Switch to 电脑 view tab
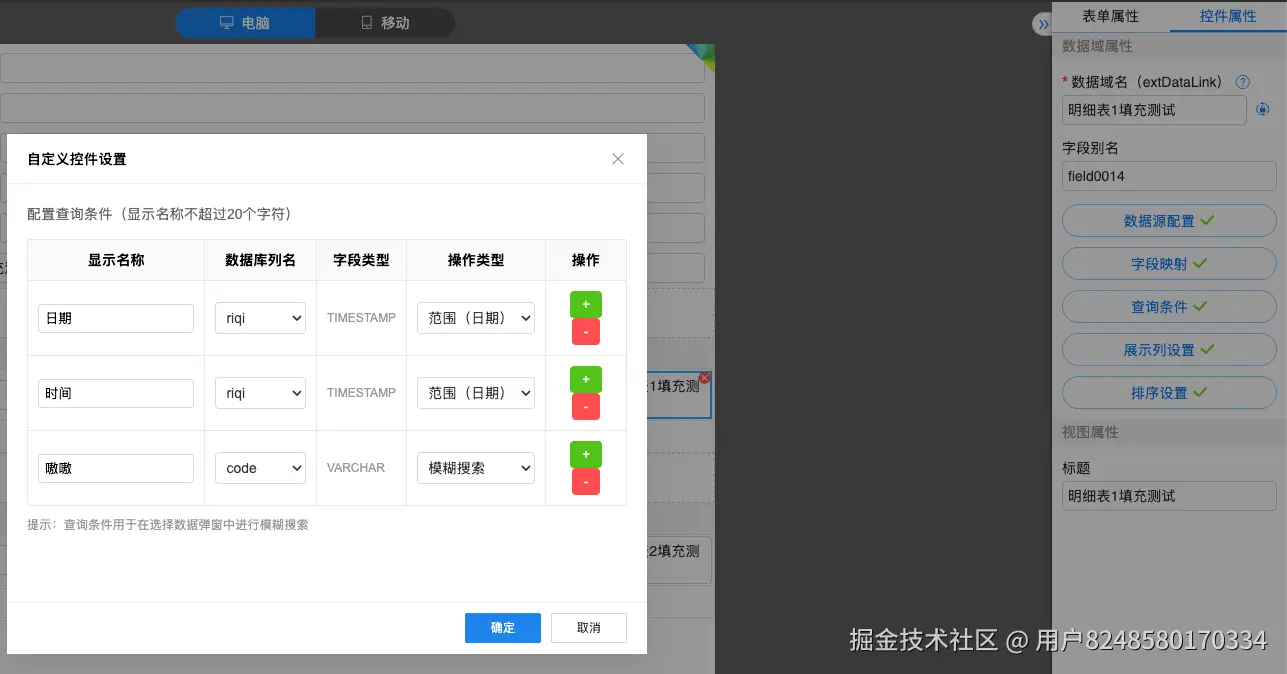The width and height of the screenshot is (1287, 674). [x=245, y=23]
